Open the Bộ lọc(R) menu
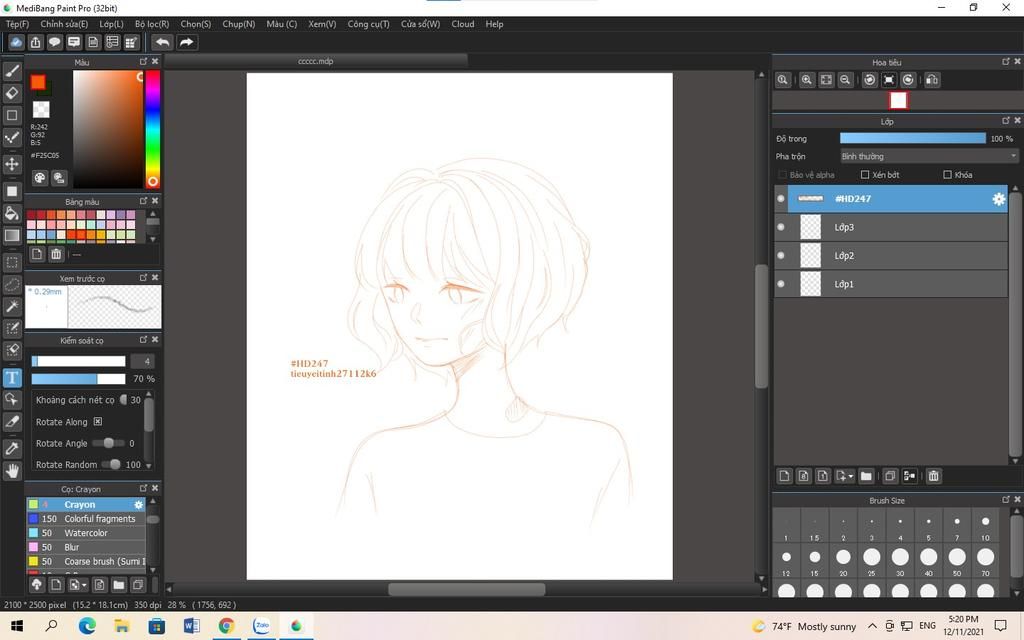 [152, 24]
